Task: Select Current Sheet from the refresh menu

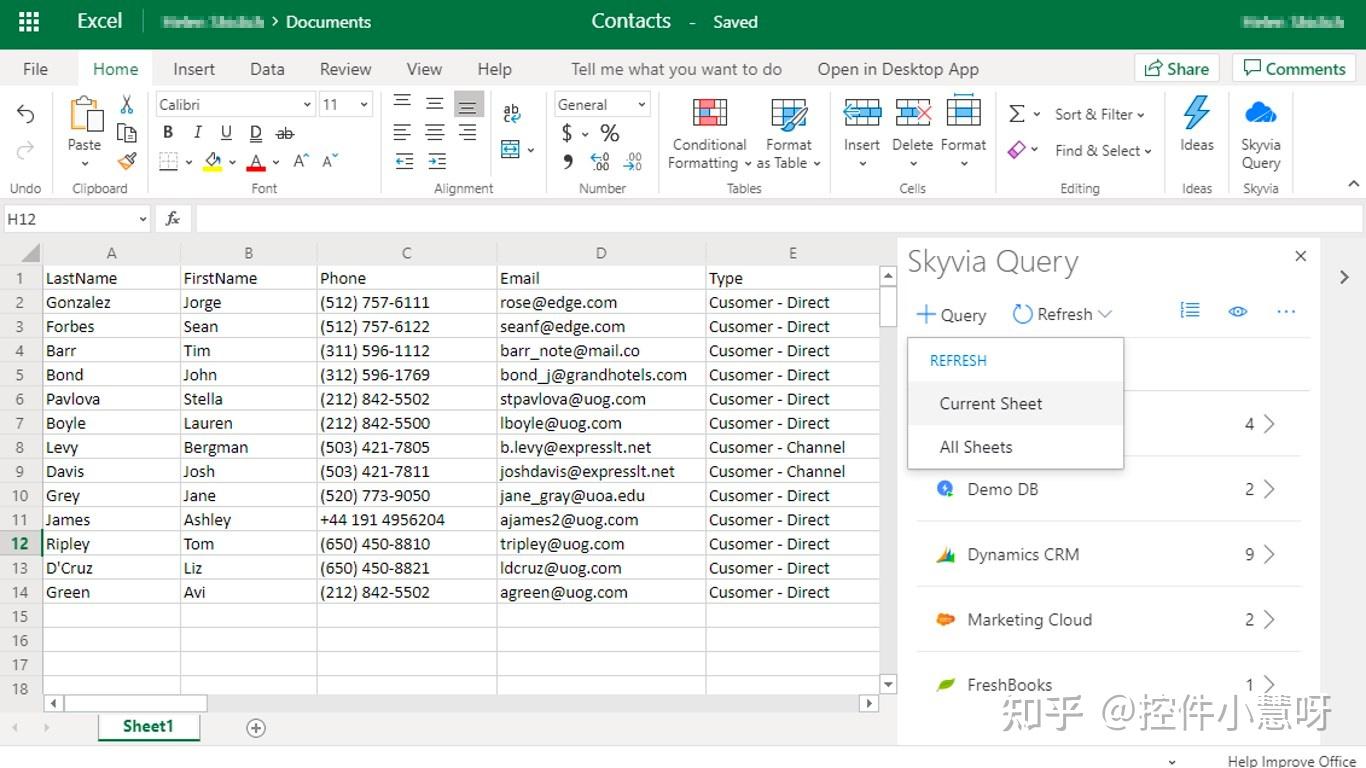Action: (990, 403)
